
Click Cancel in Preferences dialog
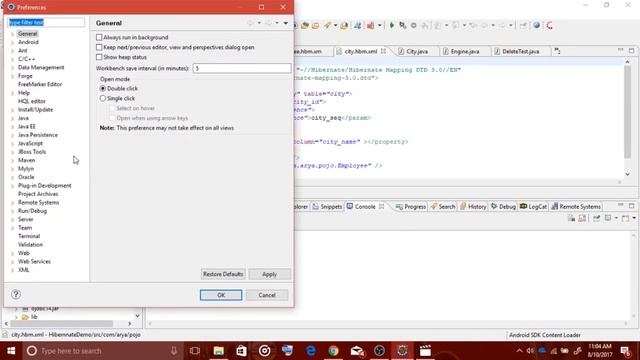point(267,295)
